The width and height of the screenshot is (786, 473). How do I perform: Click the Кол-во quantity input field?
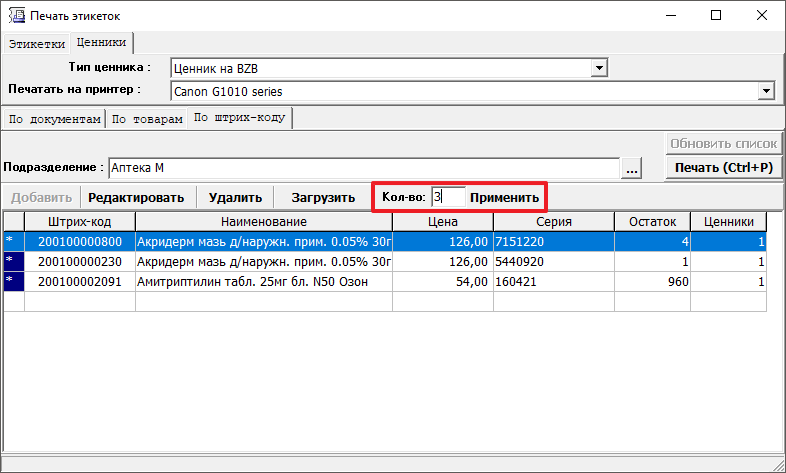[446, 198]
